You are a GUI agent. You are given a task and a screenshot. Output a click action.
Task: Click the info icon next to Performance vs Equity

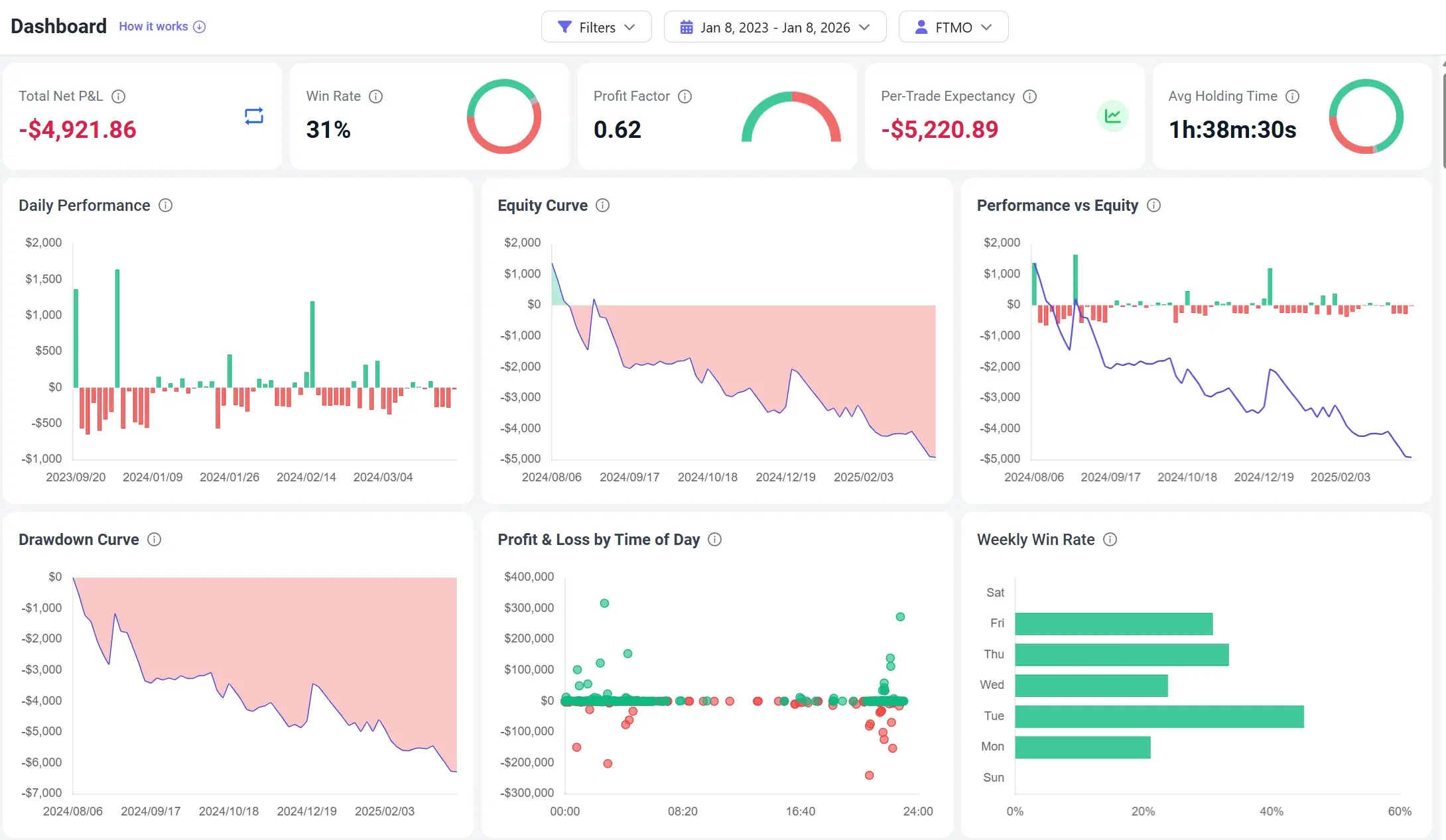(1154, 206)
